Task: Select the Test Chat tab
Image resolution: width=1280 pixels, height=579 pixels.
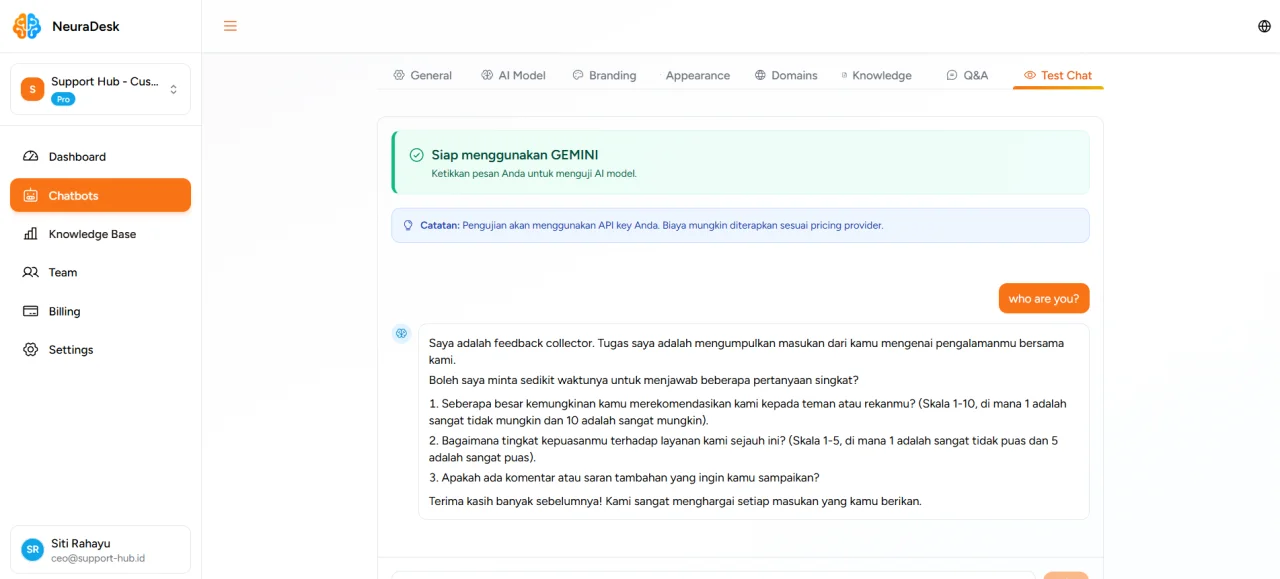Action: [1058, 75]
